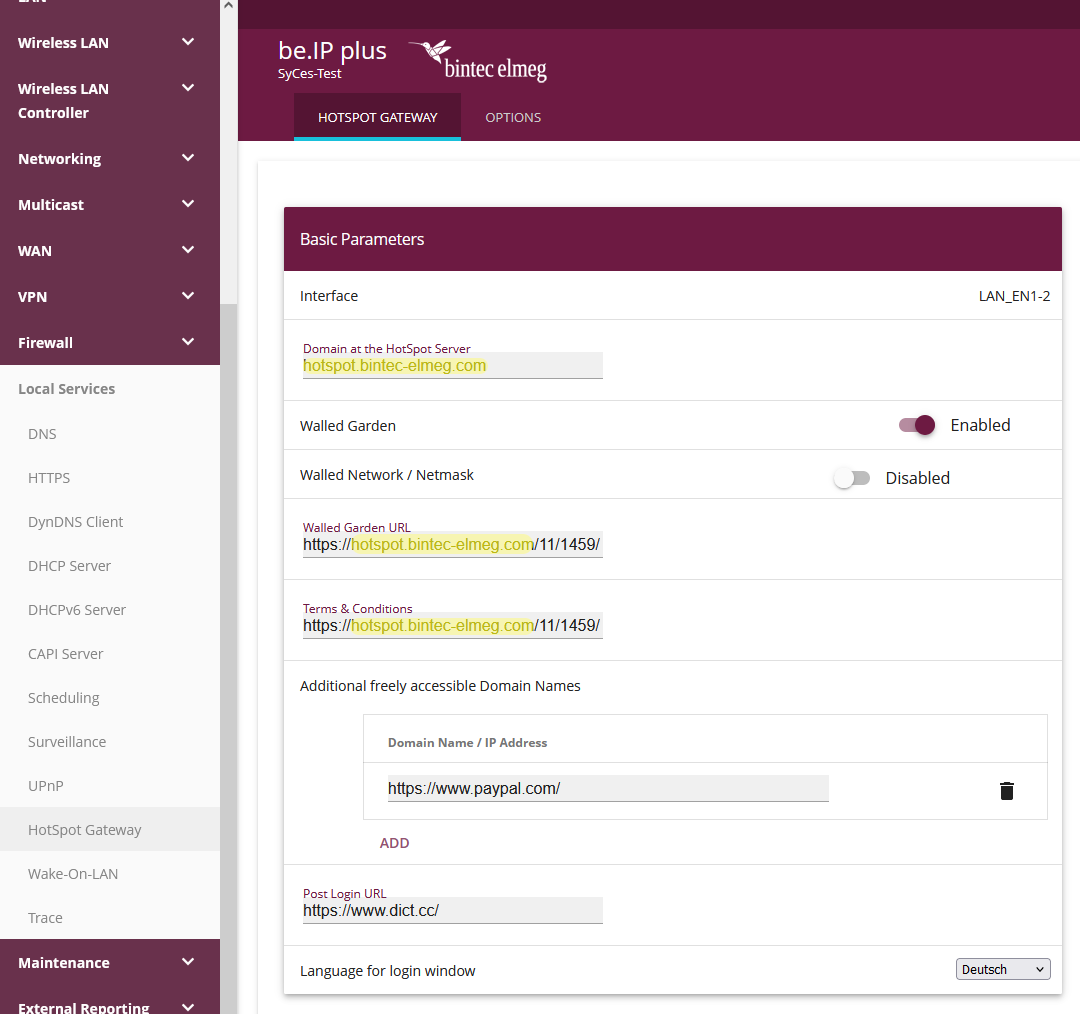Open Wake-On-LAN in Local Services

tap(73, 874)
